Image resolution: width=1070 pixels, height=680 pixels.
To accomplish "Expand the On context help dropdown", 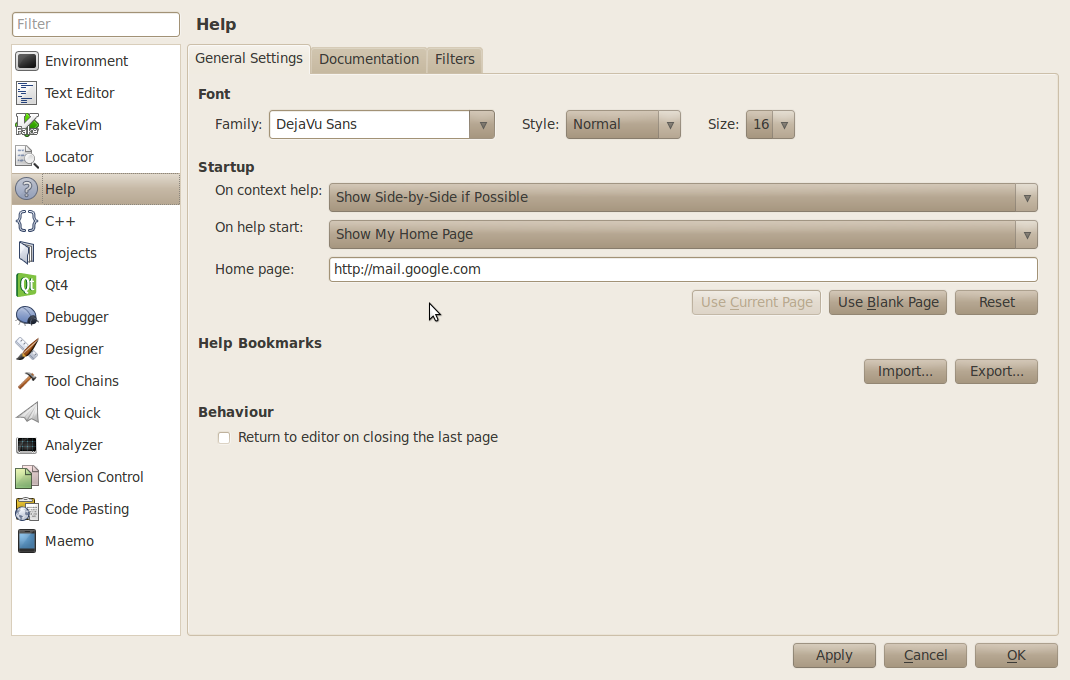I will [682, 197].
